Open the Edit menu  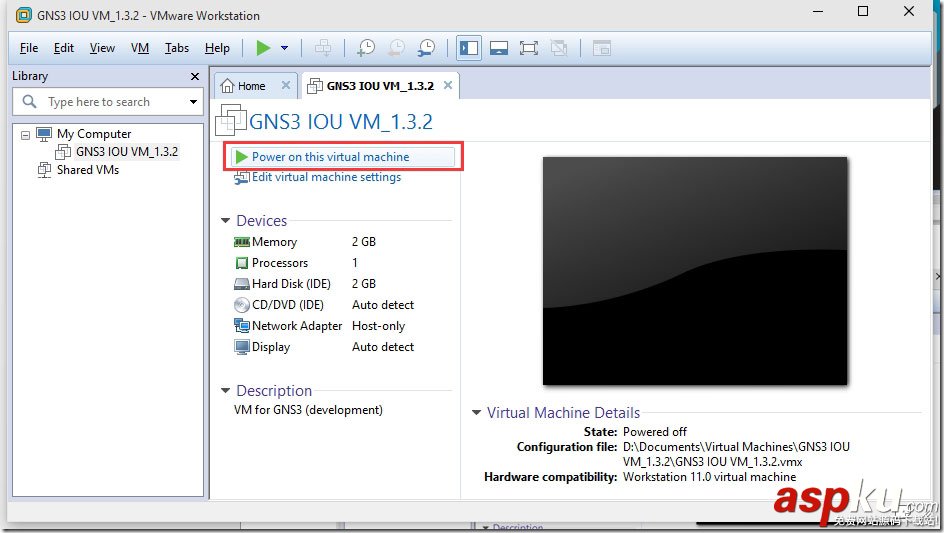pyautogui.click(x=63, y=48)
